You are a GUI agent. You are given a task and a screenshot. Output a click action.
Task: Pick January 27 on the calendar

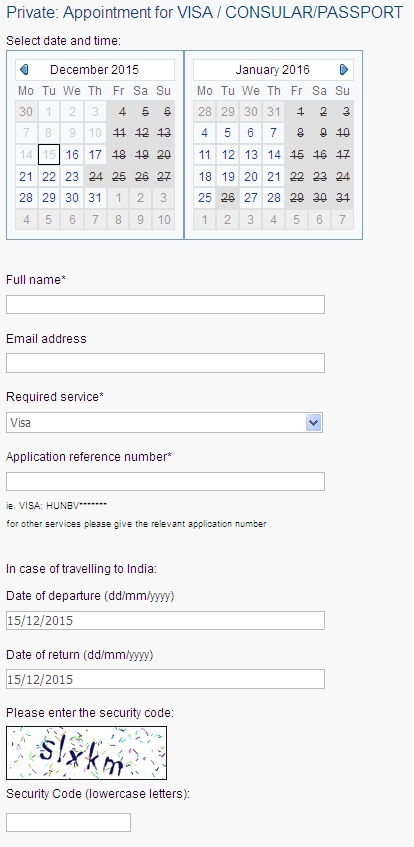pyautogui.click(x=251, y=198)
